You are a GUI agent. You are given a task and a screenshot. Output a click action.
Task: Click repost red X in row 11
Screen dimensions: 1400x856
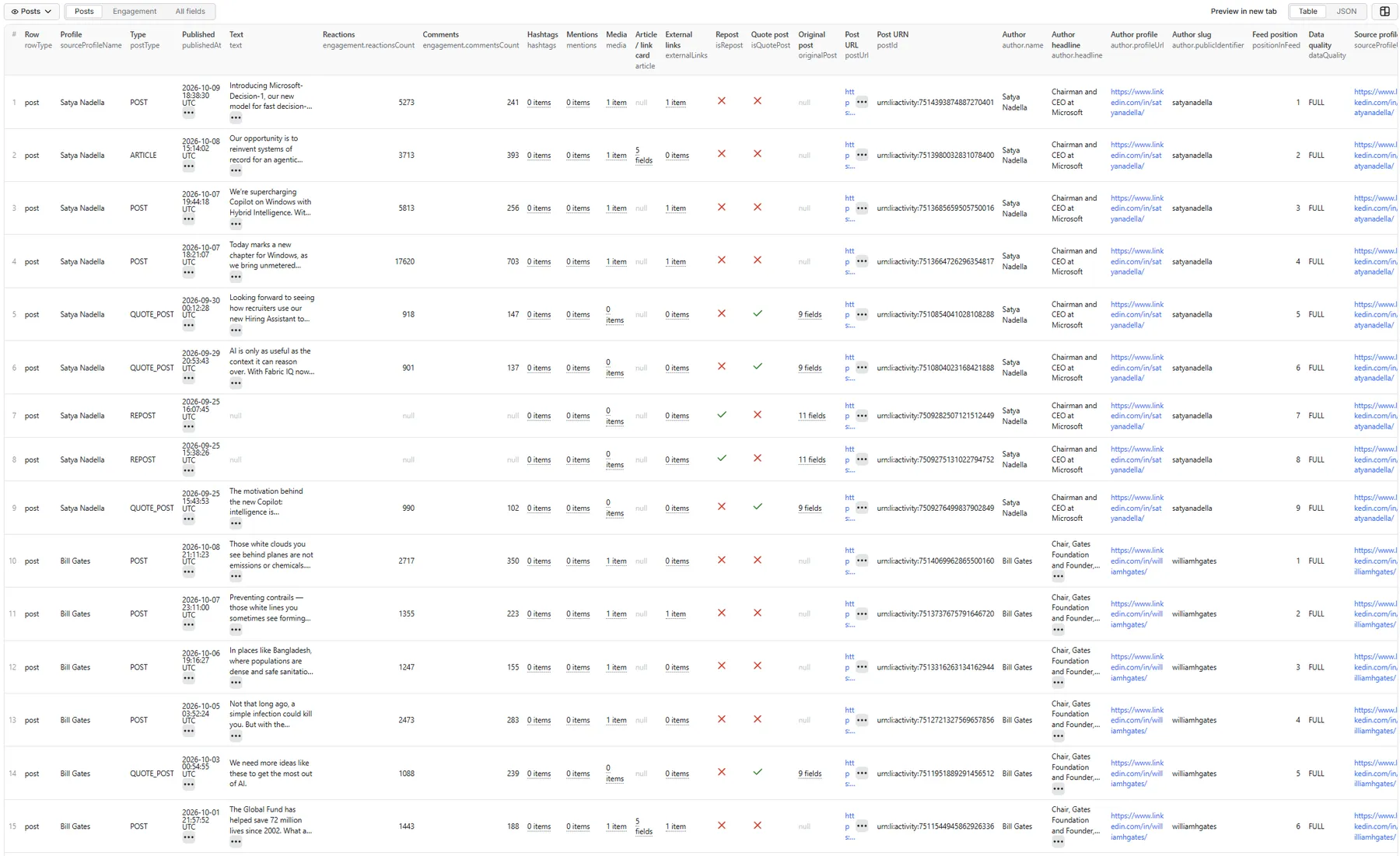[722, 613]
